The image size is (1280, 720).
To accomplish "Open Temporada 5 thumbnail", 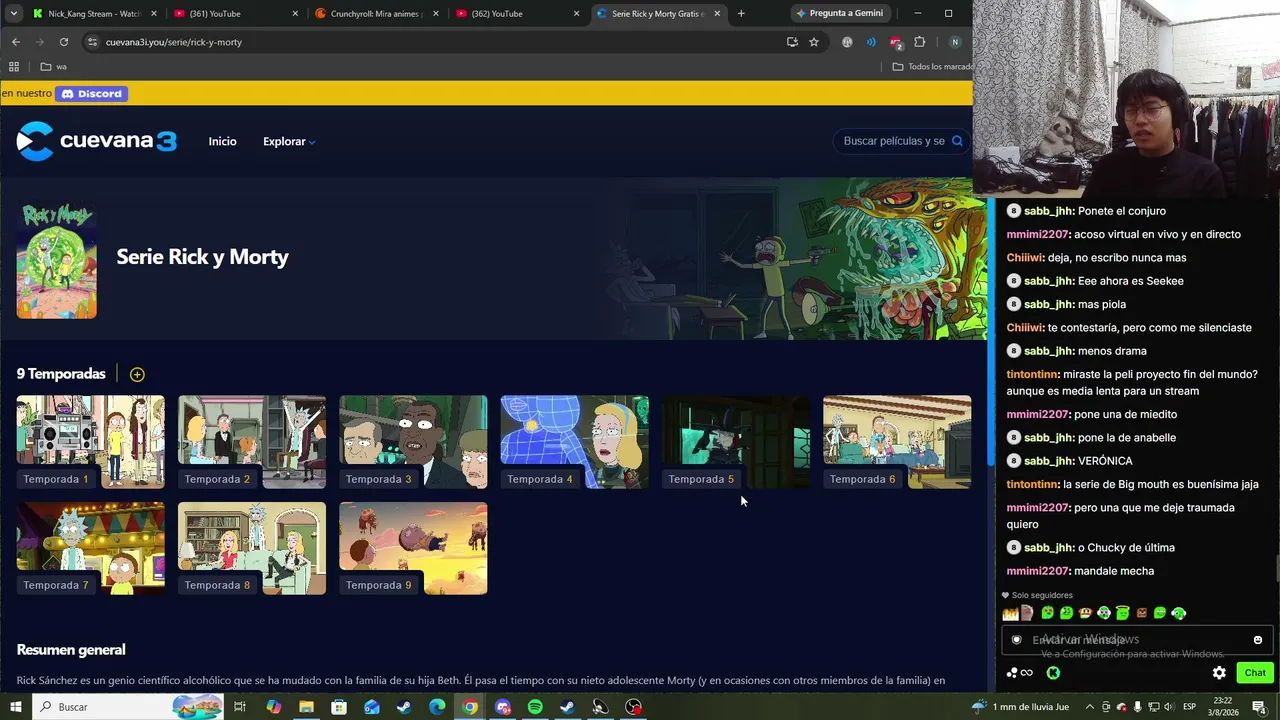I will tap(736, 442).
